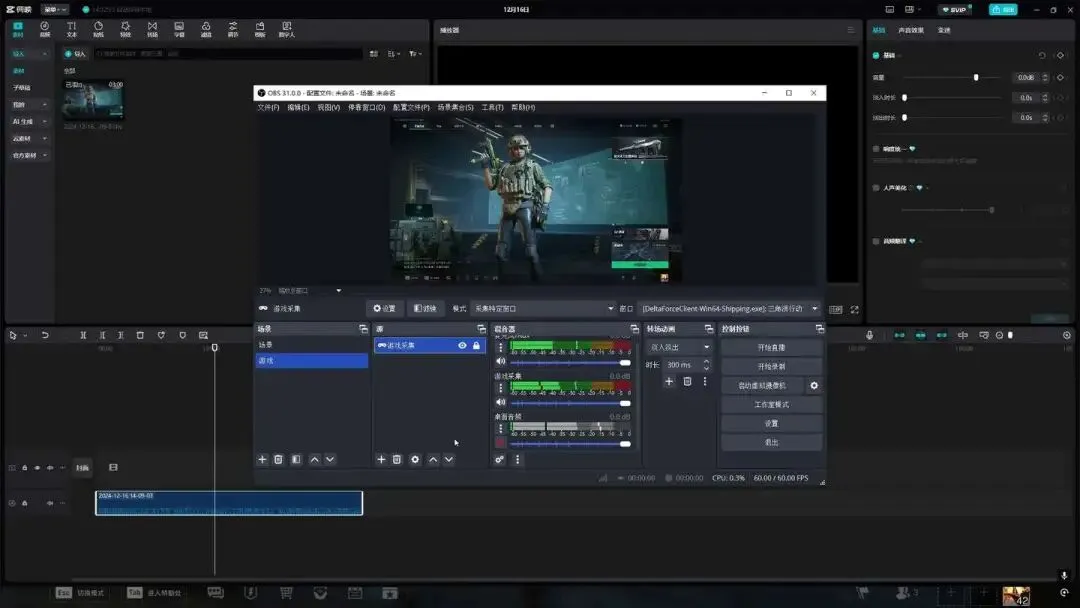Click the undo arrow in CapCut timeline toolbar

[45, 335]
